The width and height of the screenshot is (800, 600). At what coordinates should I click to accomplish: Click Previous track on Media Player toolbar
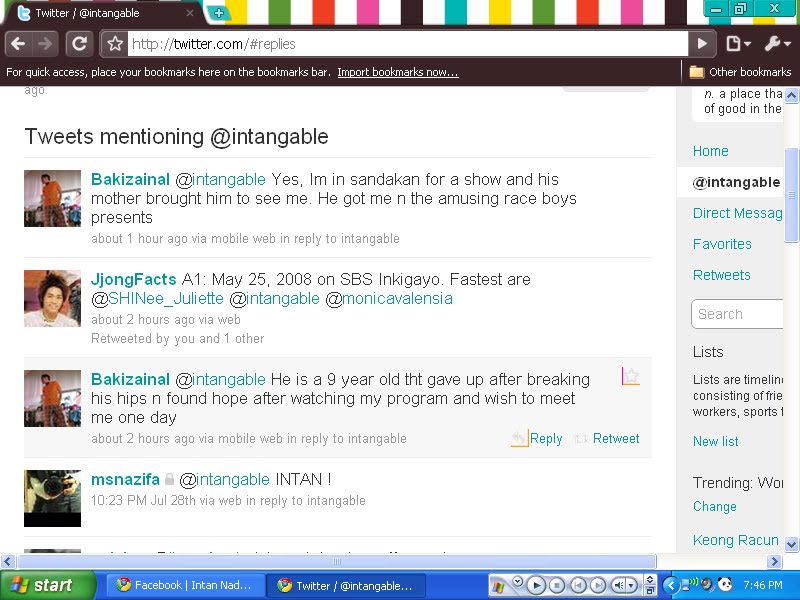point(578,586)
